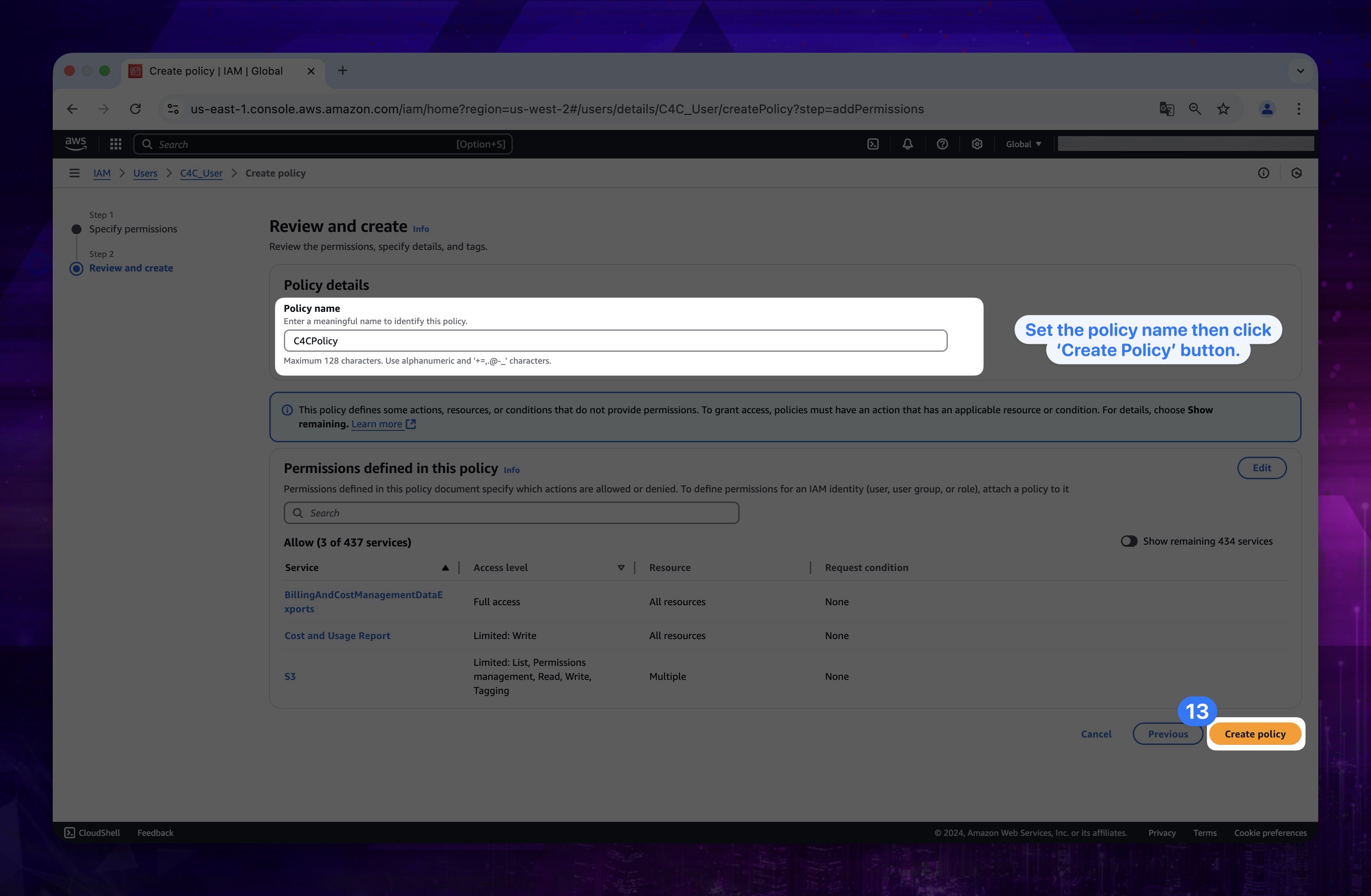The width and height of the screenshot is (1371, 896).
Task: Sort by the Service column arrow
Action: (445, 567)
